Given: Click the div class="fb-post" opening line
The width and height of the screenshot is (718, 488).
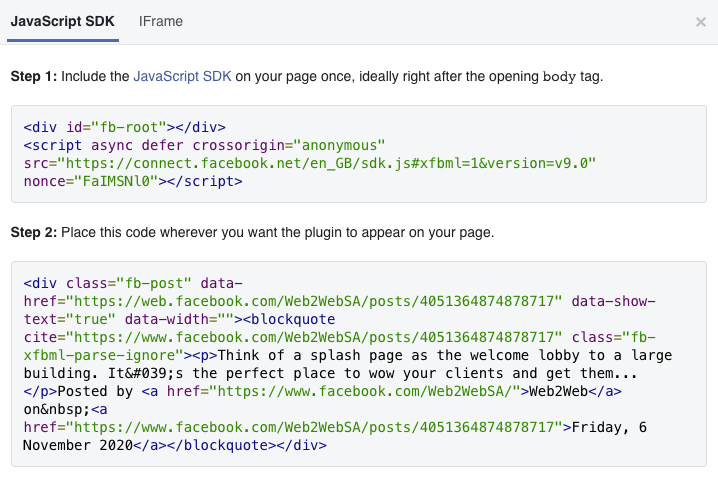Looking at the screenshot, I should click(133, 283).
